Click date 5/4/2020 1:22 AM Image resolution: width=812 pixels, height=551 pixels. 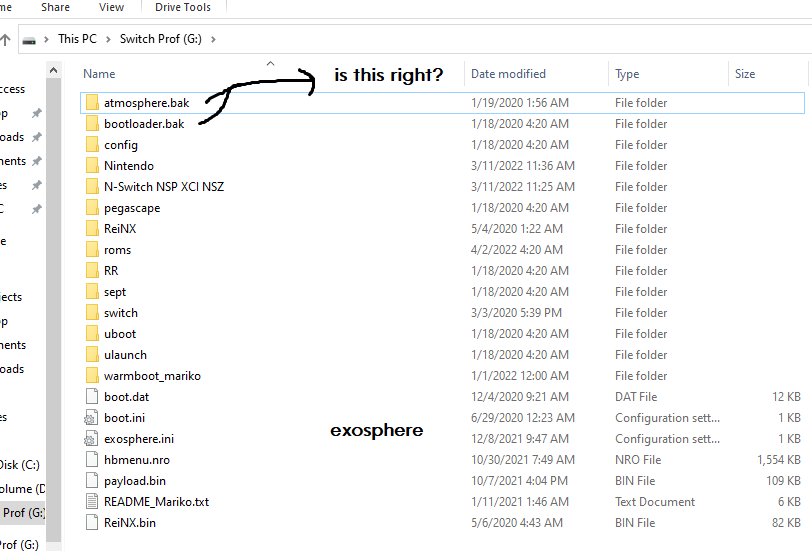(x=516, y=228)
